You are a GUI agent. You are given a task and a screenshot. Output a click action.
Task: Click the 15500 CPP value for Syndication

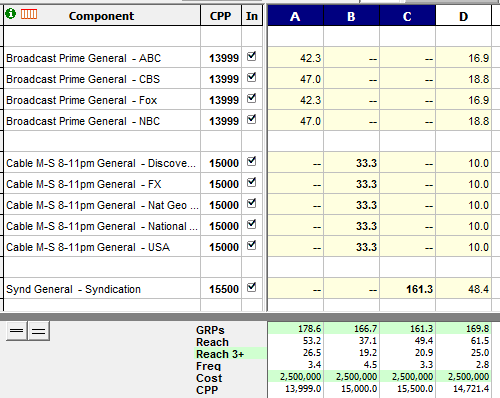click(x=224, y=289)
